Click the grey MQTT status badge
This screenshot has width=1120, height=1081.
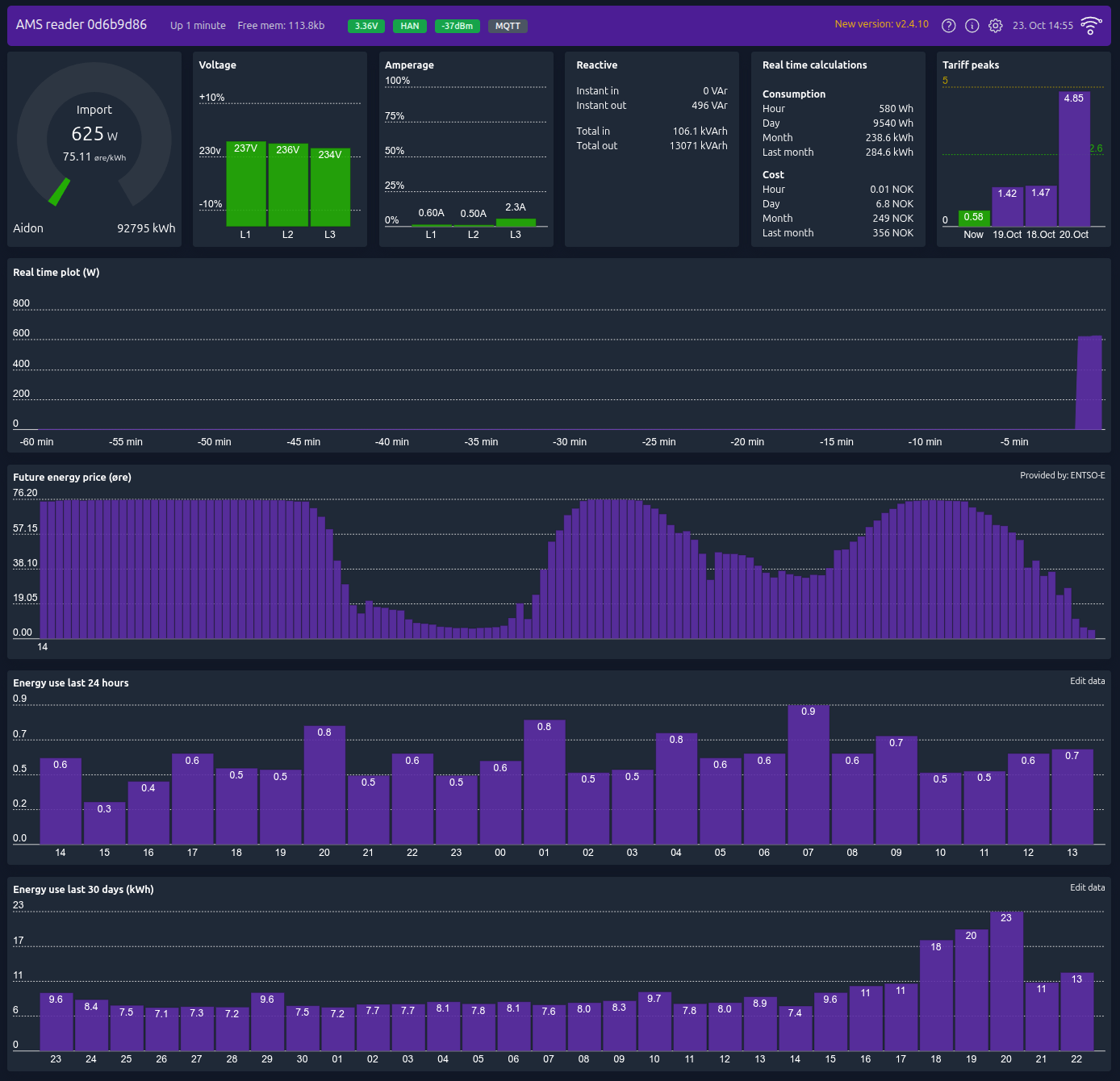(x=508, y=26)
